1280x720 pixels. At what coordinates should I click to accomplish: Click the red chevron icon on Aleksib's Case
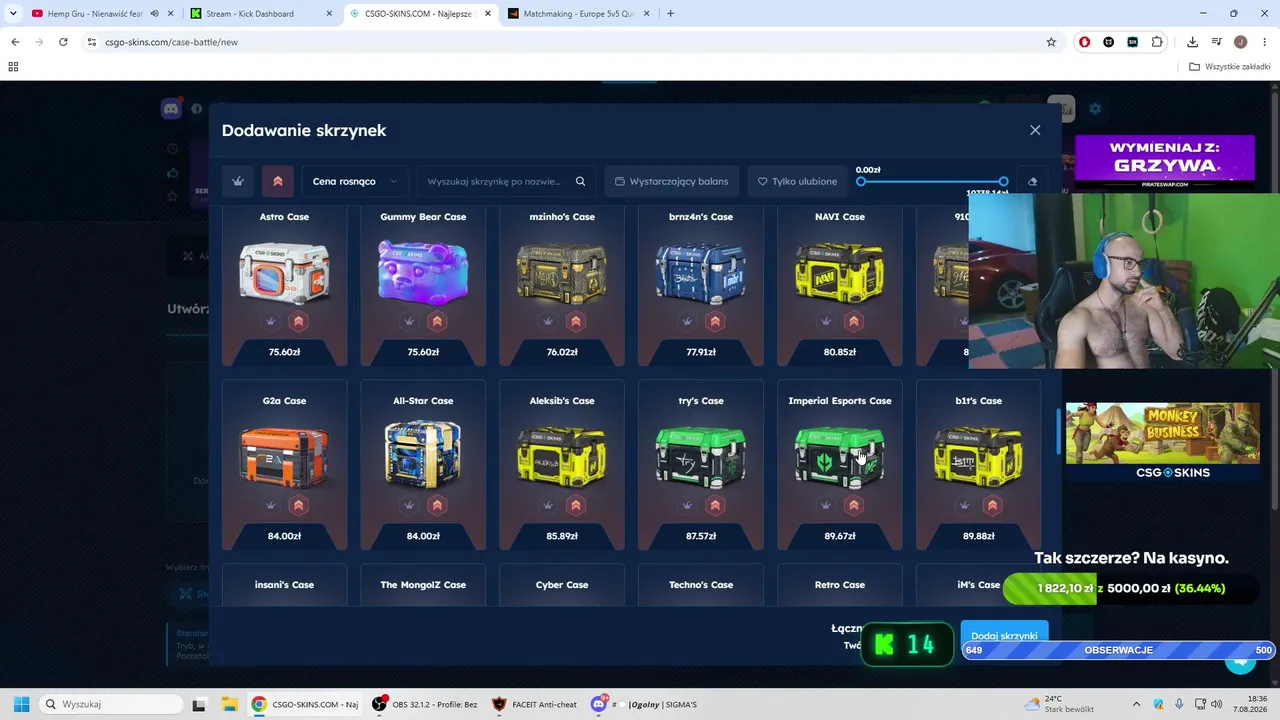[576, 505]
